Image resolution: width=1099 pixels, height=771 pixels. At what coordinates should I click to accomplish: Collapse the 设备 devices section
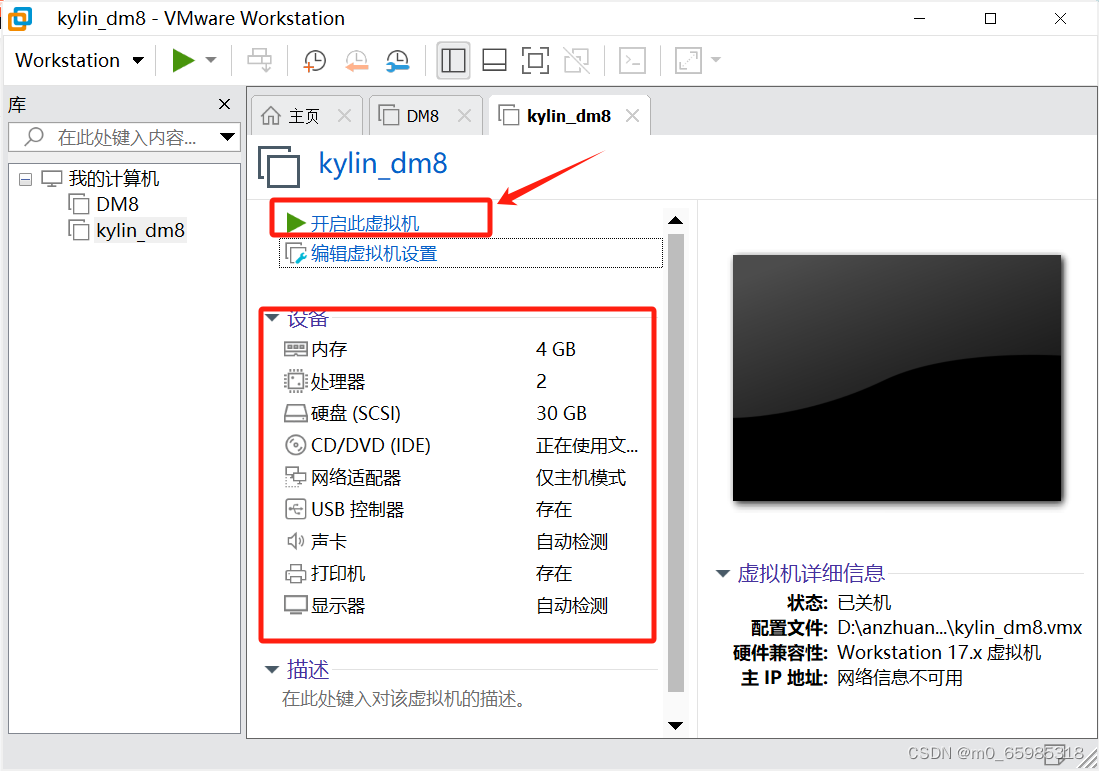pos(273,318)
